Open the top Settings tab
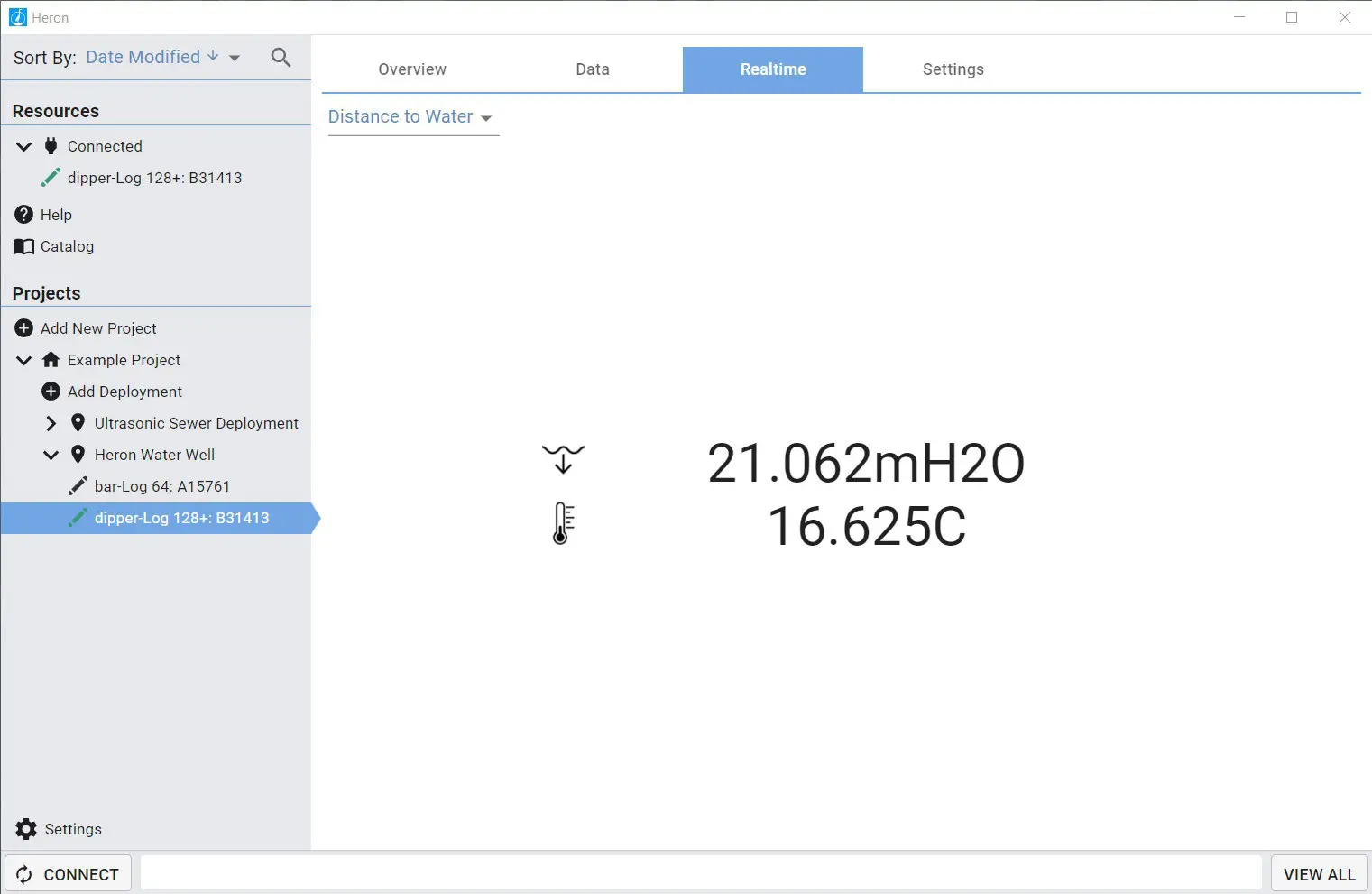Screen dimensions: 1372x894 coord(953,69)
